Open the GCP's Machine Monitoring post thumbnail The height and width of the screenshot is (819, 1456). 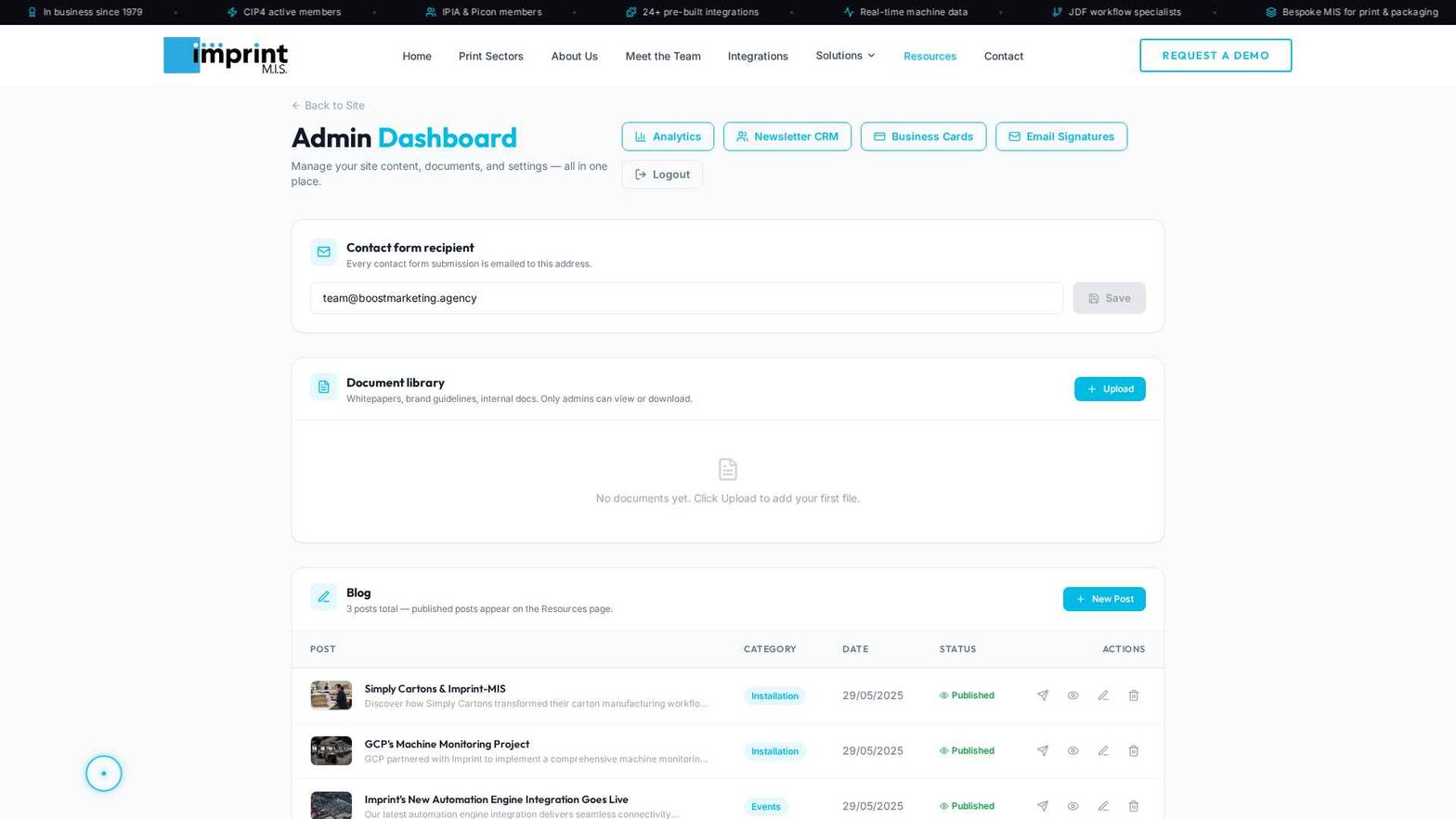pyautogui.click(x=331, y=751)
